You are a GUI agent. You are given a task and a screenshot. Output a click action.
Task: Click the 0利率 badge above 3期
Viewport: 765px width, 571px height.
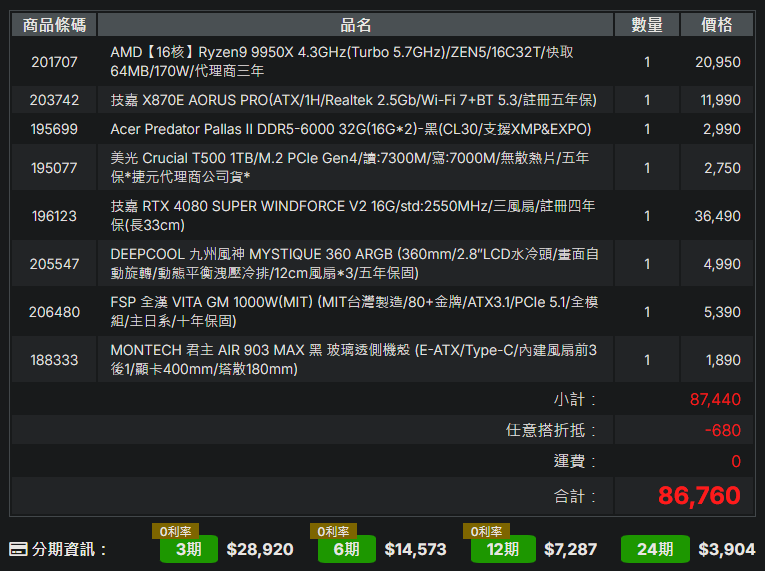(x=175, y=531)
